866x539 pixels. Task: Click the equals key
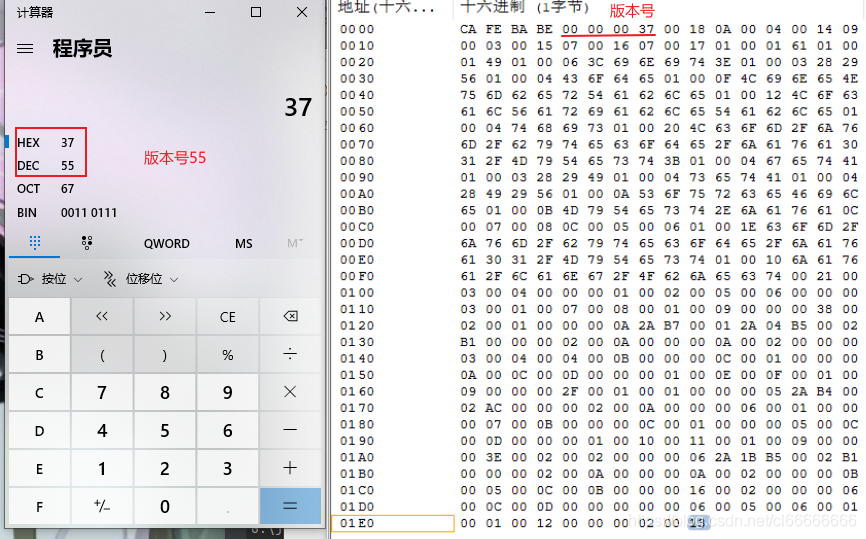290,506
